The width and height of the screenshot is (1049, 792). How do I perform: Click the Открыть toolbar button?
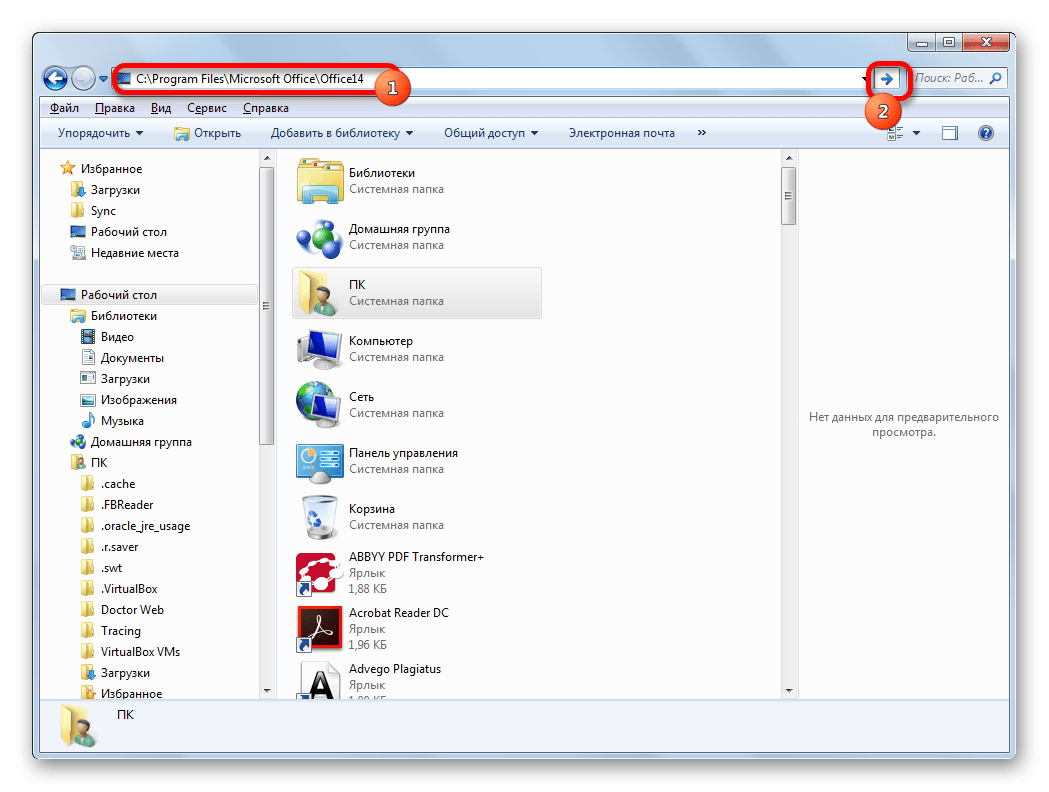click(207, 133)
